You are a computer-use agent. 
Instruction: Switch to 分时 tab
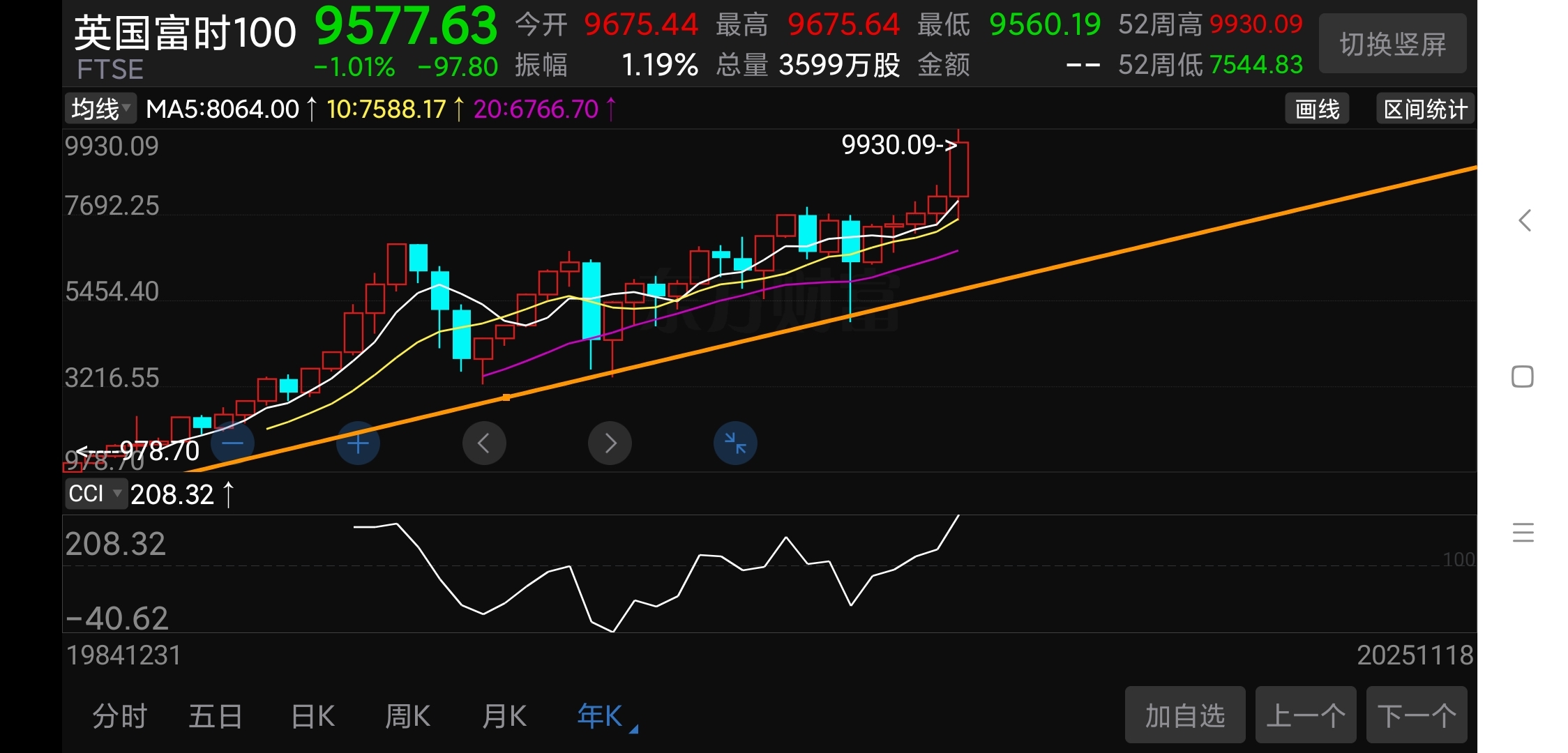pos(119,717)
